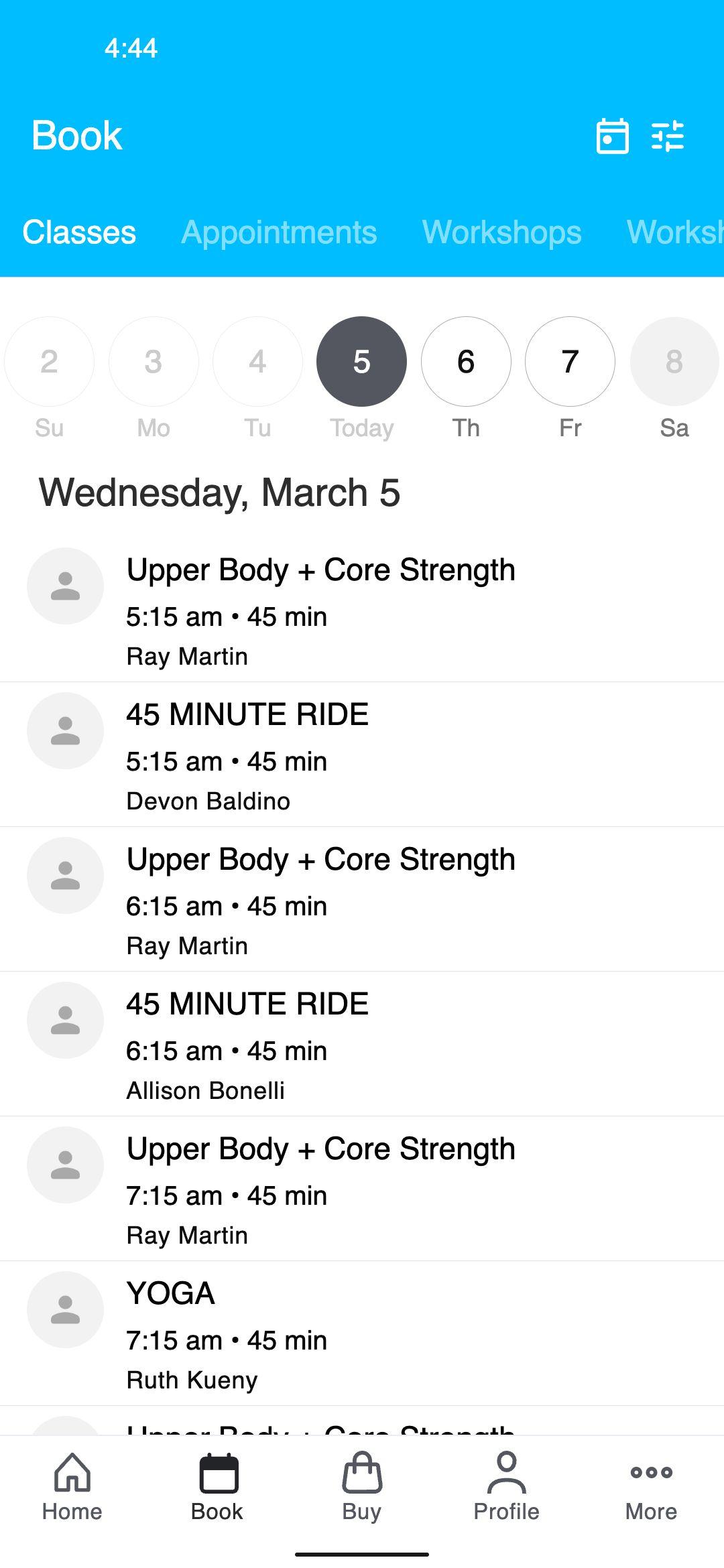Tap Ray Martin's avatar for 5:15 am class
The height and width of the screenshot is (1568, 724).
65,586
